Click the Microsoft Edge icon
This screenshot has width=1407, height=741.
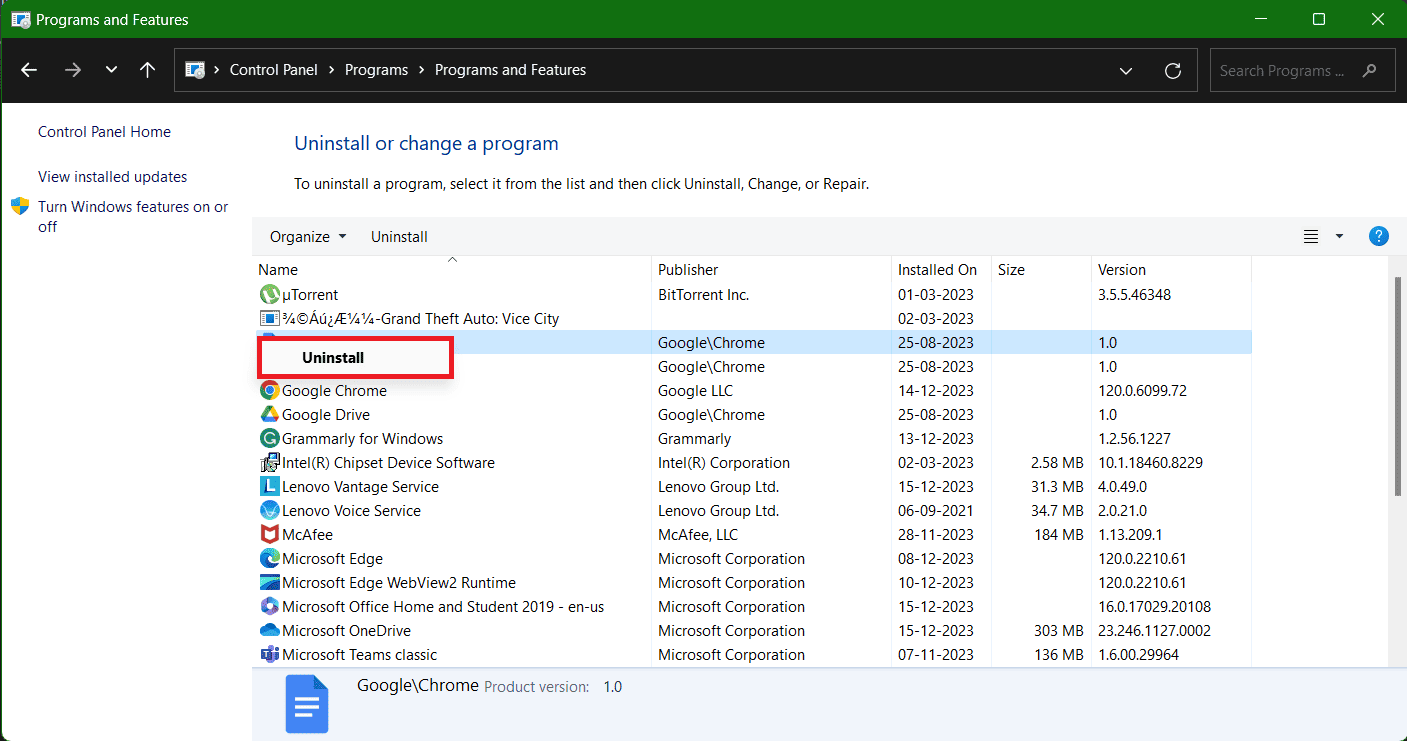tap(269, 559)
